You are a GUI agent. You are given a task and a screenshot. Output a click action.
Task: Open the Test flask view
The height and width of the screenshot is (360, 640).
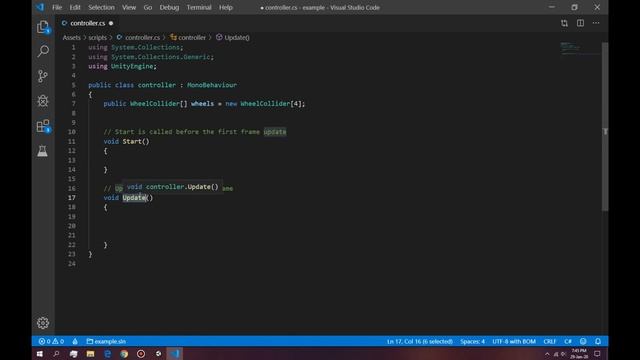pos(42,151)
